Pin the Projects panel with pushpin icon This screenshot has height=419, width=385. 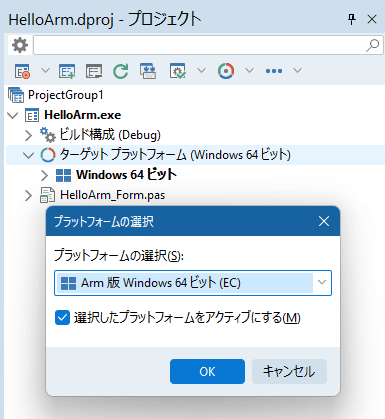[x=352, y=19]
